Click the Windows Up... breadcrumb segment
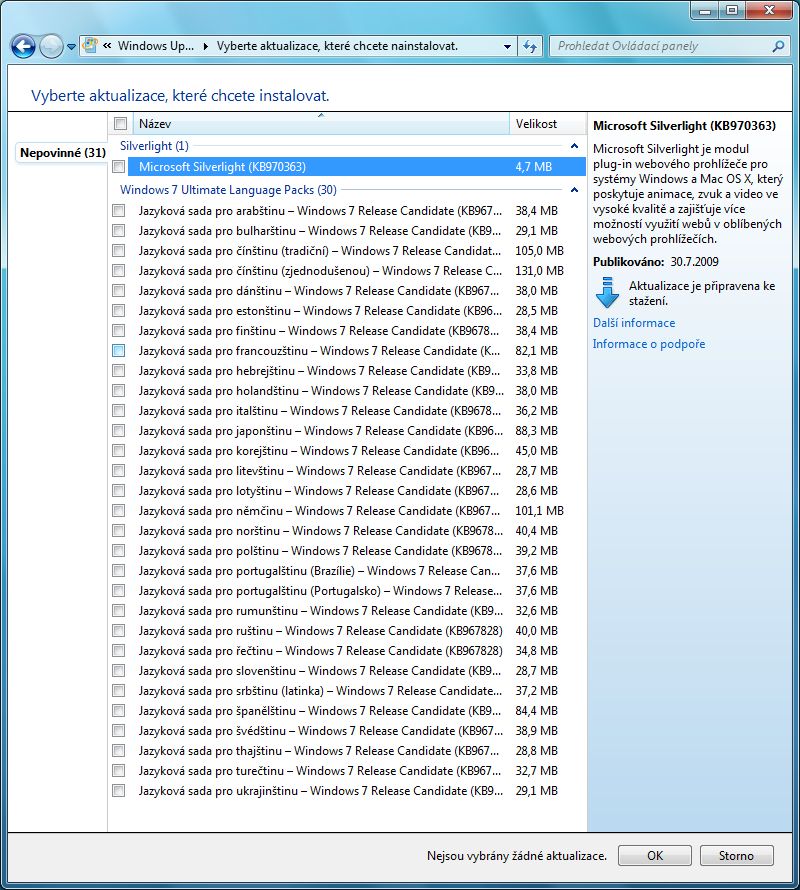 156,46
